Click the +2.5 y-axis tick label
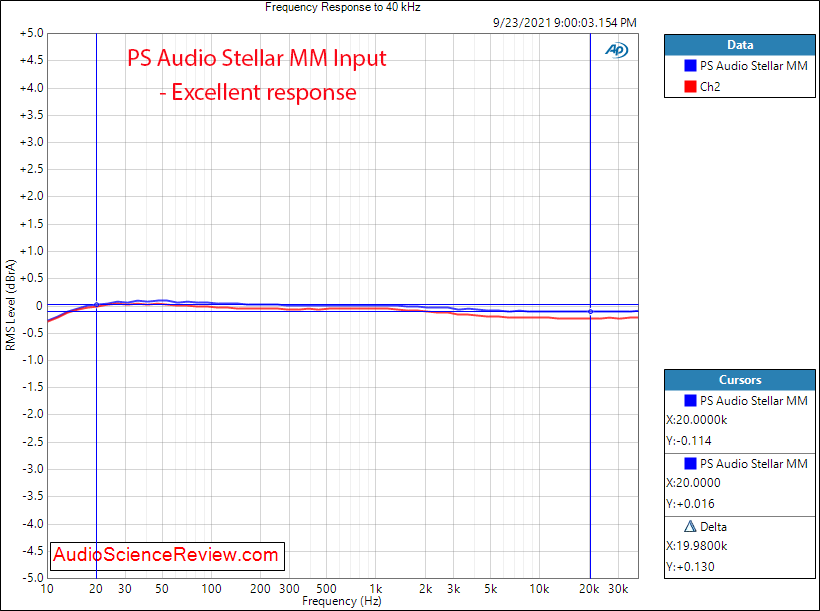The image size is (820, 611). 31,169
